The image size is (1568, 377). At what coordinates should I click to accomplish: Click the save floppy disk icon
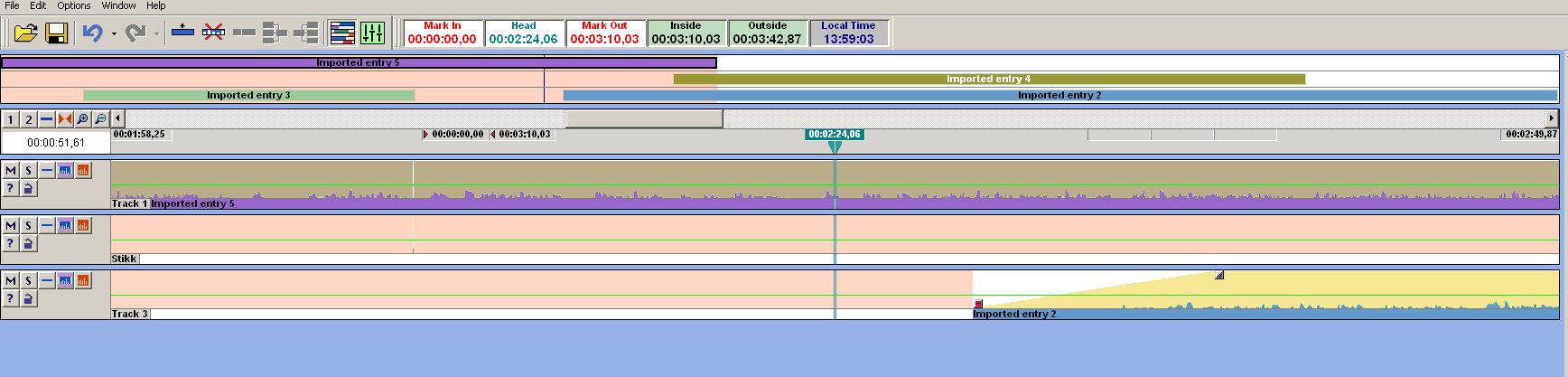point(56,33)
